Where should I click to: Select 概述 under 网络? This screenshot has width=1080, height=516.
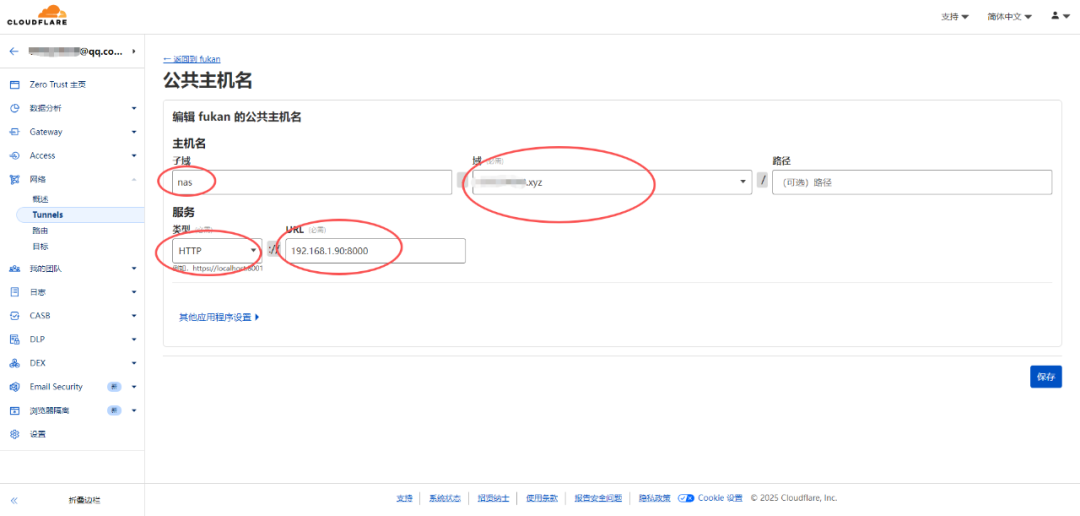point(41,199)
